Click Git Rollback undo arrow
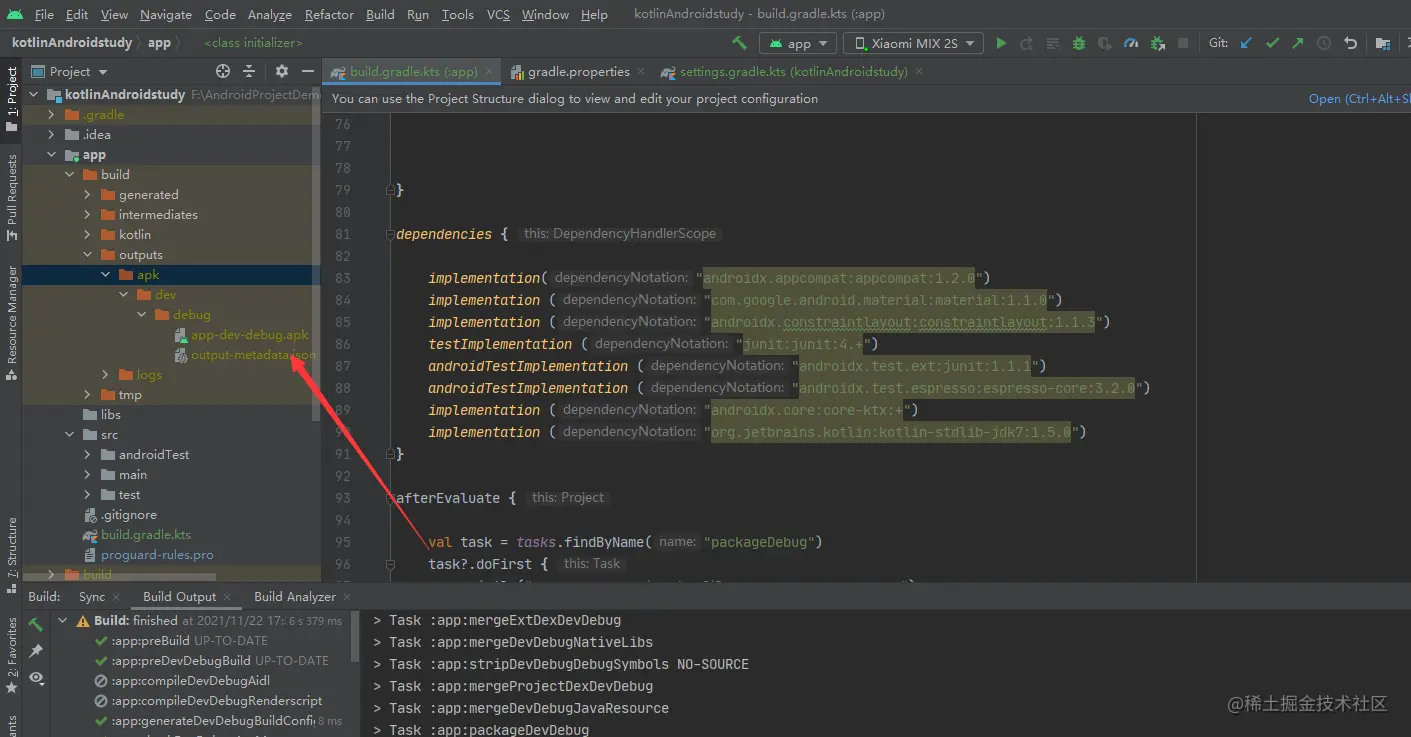This screenshot has width=1411, height=737. click(x=1350, y=43)
